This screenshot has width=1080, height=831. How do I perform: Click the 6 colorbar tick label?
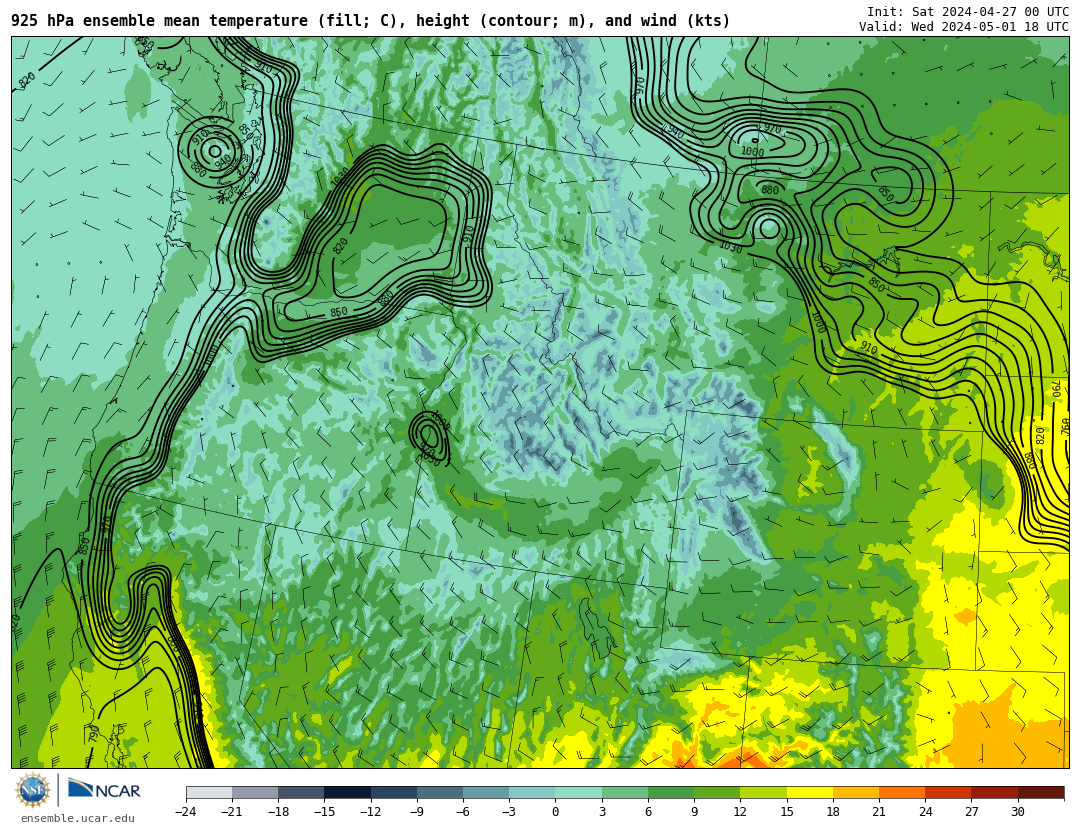point(648,812)
